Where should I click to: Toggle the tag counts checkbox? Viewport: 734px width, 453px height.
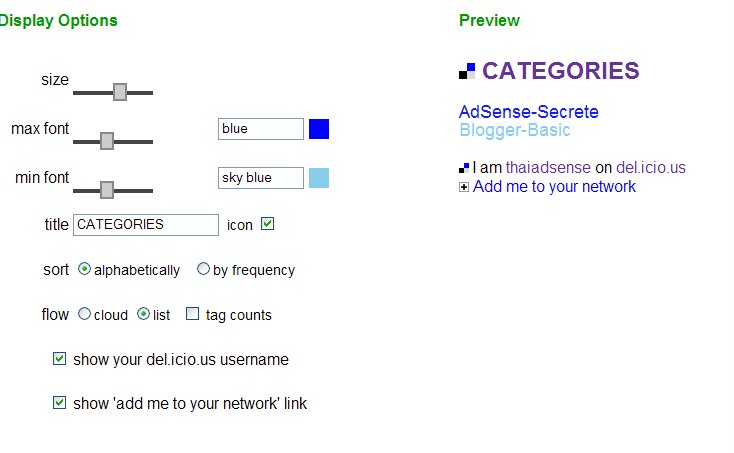pos(192,314)
